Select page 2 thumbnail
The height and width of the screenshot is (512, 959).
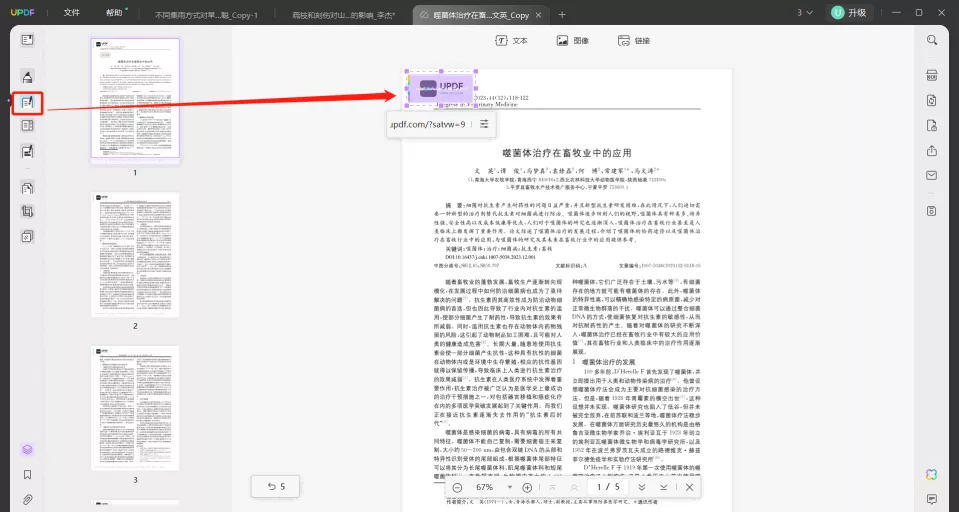coord(135,254)
